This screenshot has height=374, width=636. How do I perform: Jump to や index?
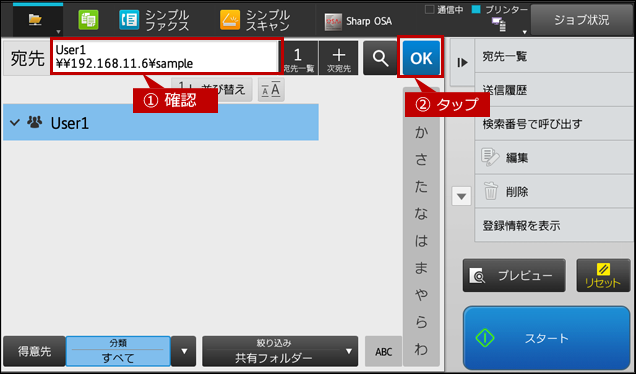pyautogui.click(x=421, y=295)
